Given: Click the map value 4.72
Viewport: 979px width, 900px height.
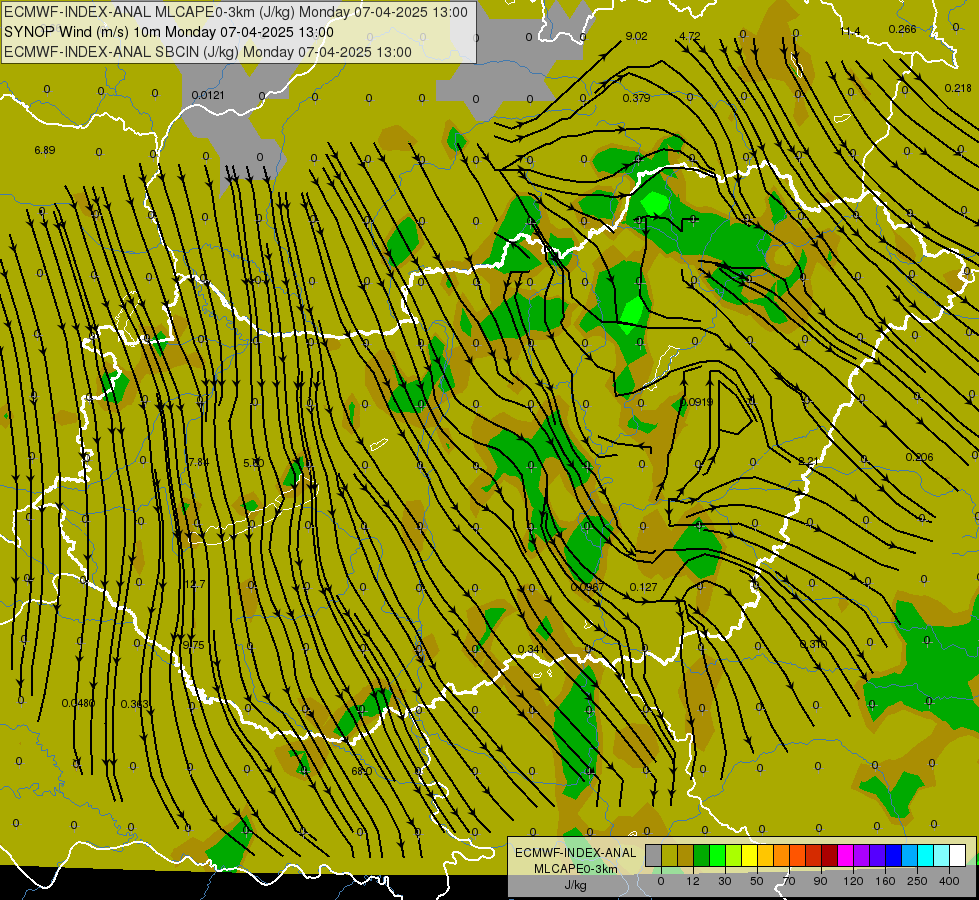Looking at the screenshot, I should [690, 36].
